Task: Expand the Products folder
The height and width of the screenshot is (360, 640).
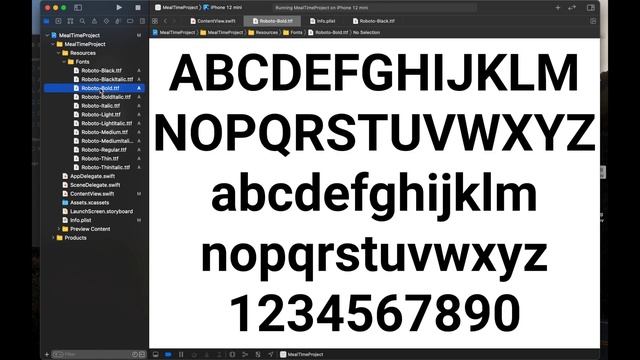Action: pos(53,238)
